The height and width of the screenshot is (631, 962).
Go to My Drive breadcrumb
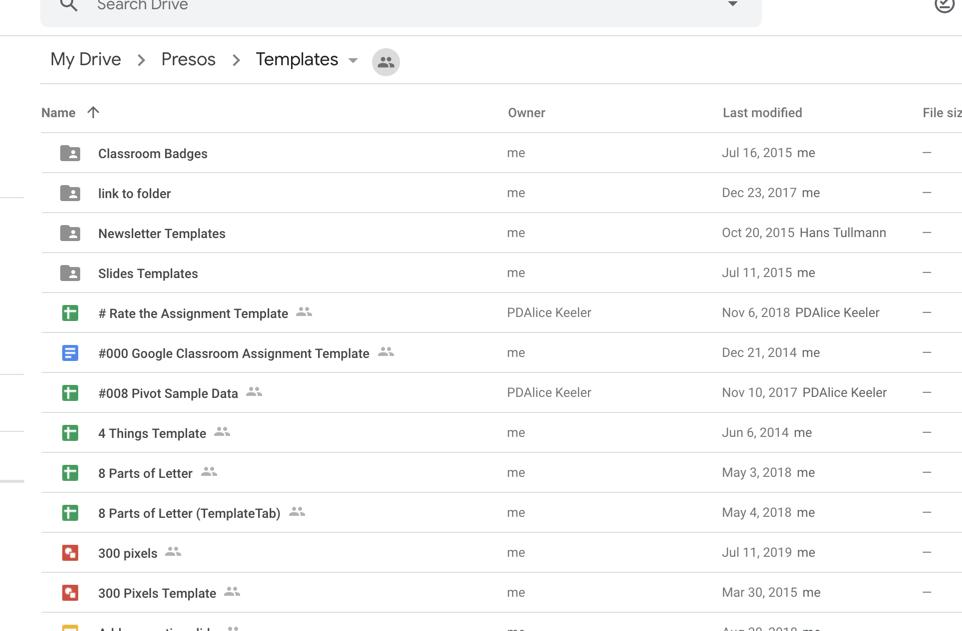pyautogui.click(x=86, y=60)
